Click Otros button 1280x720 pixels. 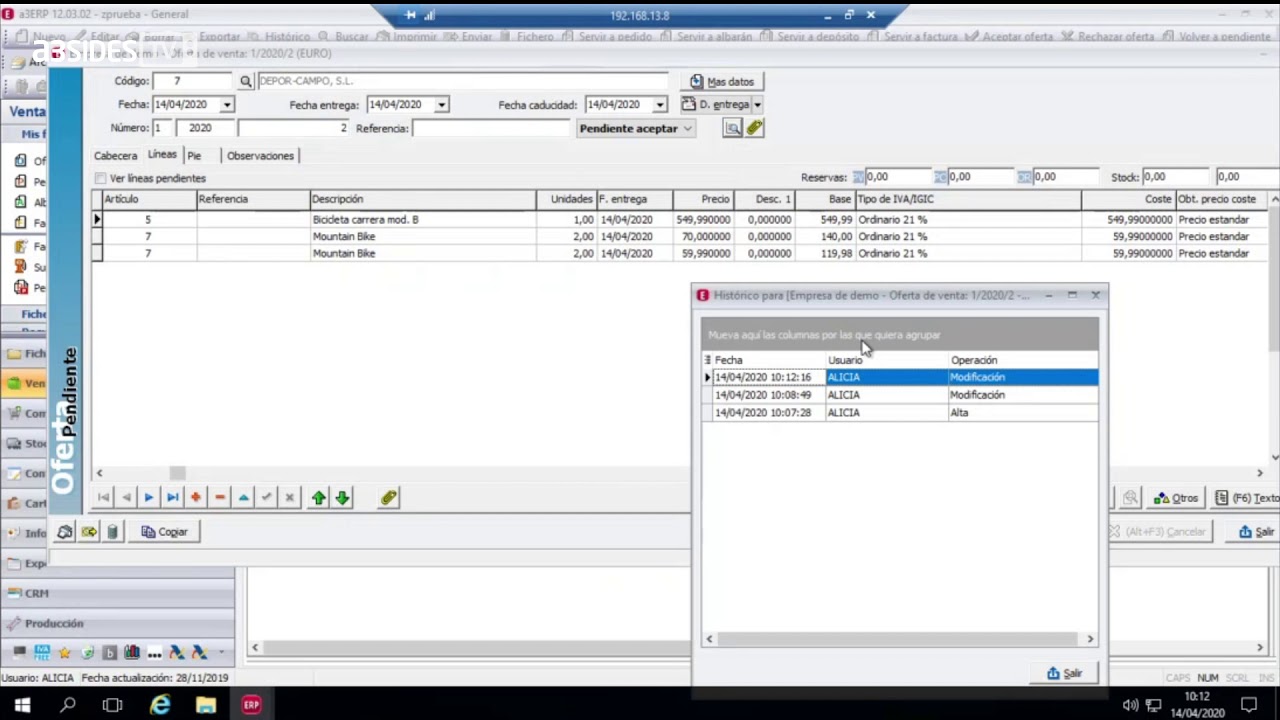tap(1176, 498)
